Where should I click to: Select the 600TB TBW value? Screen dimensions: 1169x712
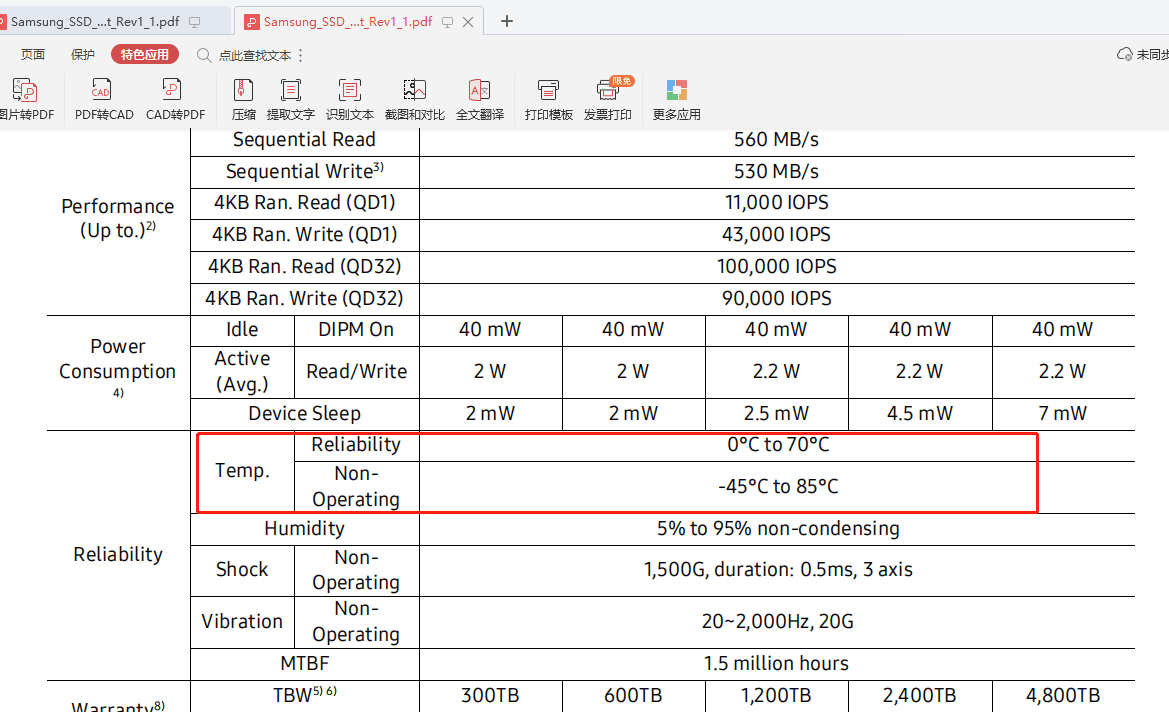(633, 696)
